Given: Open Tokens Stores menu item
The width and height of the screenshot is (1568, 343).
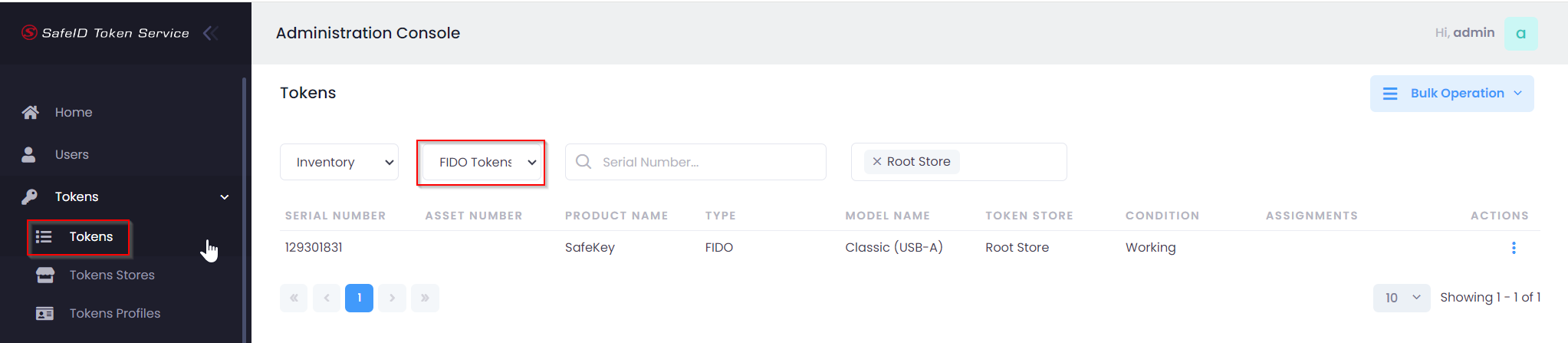Looking at the screenshot, I should [112, 275].
